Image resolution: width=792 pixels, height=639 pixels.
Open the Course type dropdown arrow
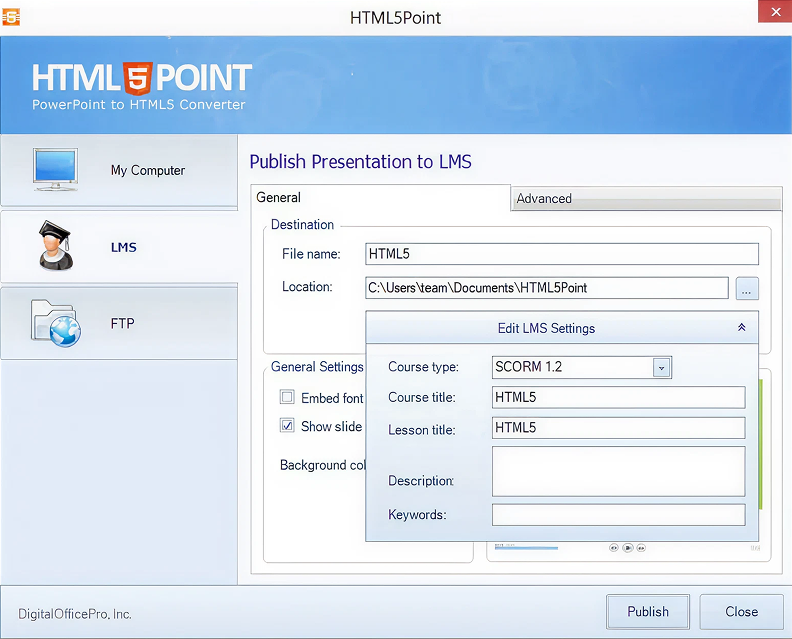click(661, 368)
